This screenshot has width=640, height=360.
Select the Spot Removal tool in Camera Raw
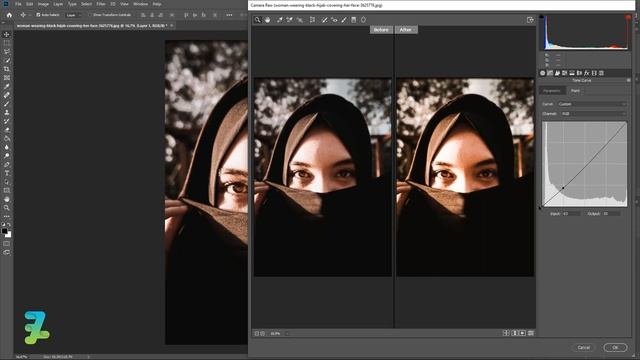pyautogui.click(x=324, y=20)
